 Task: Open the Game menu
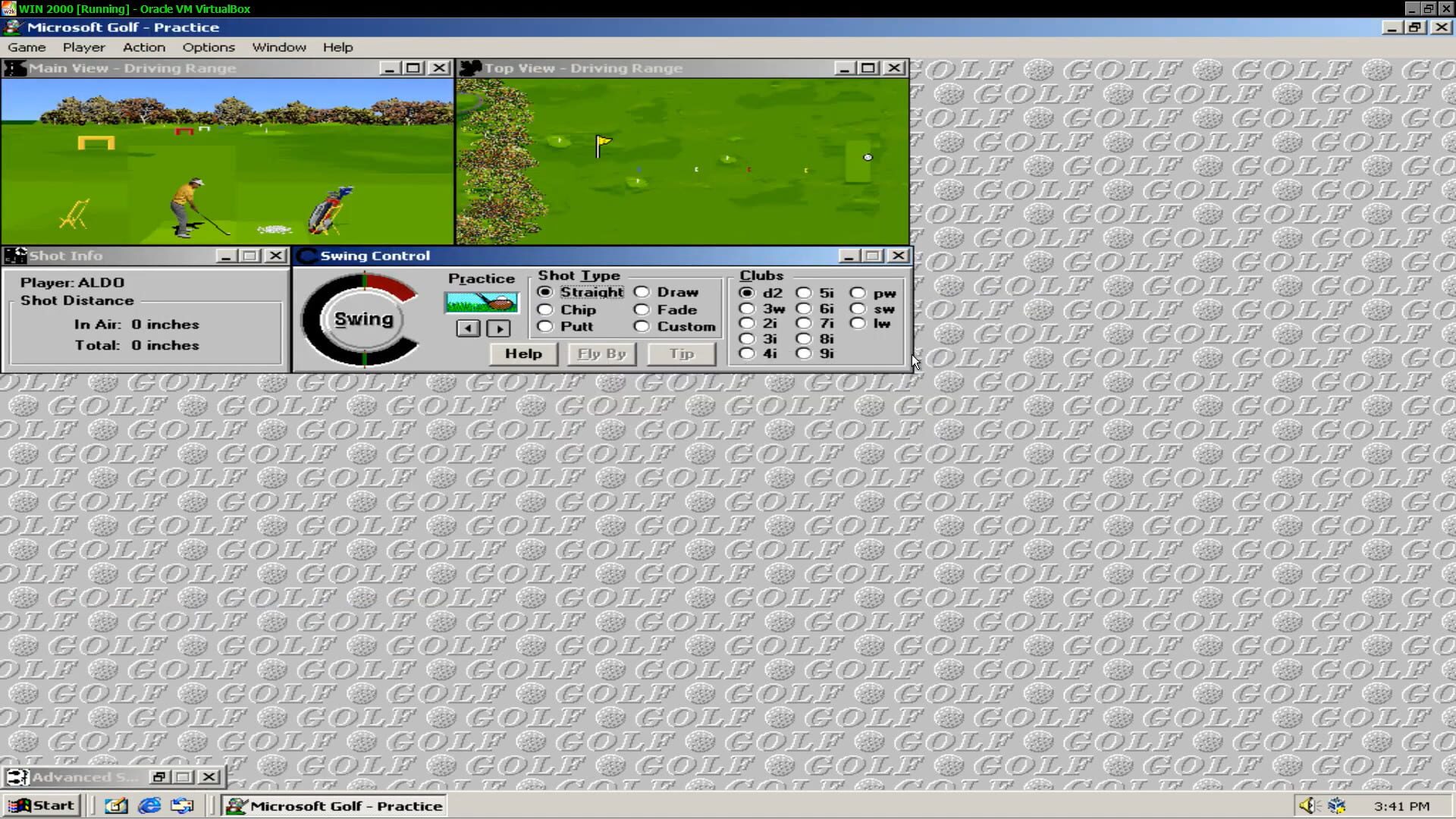point(27,47)
